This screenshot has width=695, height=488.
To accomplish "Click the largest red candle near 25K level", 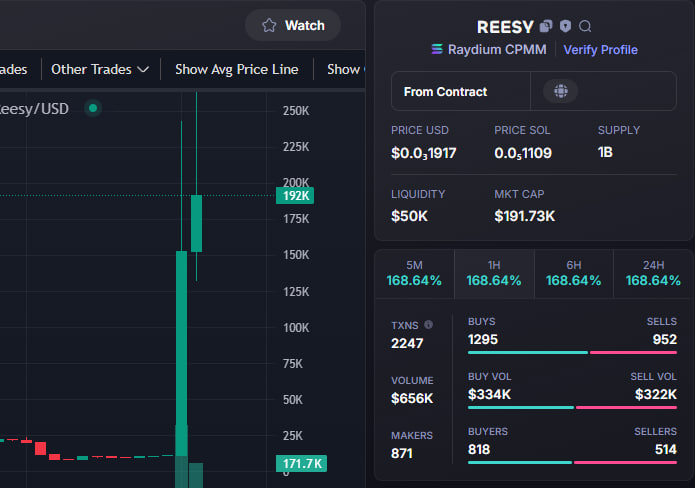I will (x=40, y=448).
